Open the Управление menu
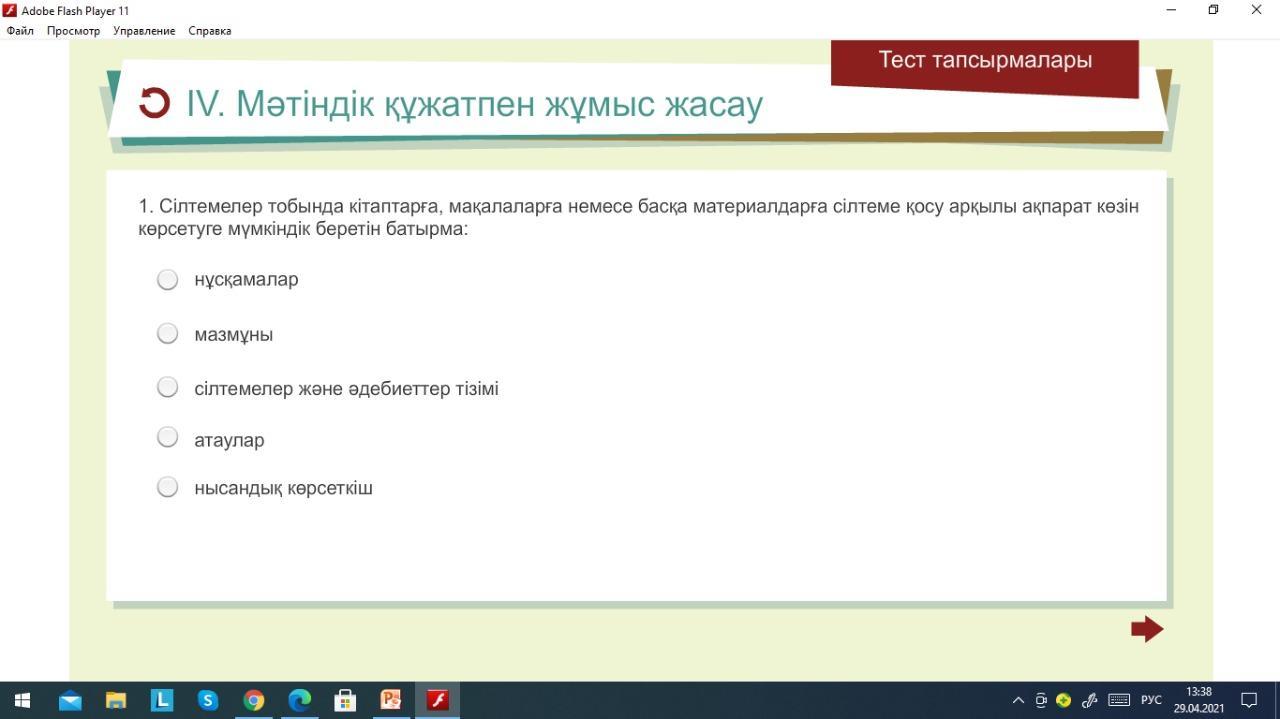 point(144,31)
